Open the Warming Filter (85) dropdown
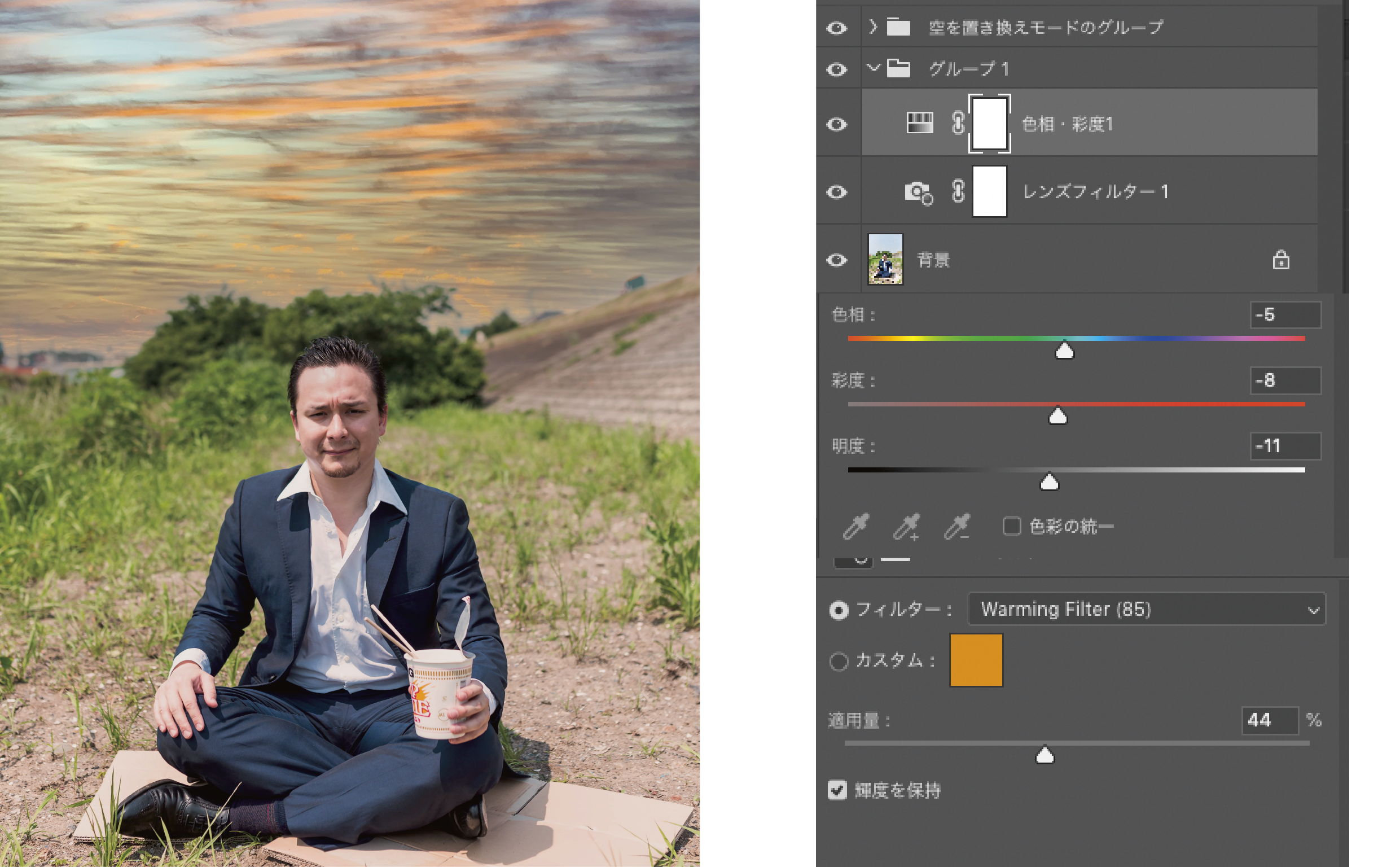This screenshot has height=867, width=1400. 1146,609
